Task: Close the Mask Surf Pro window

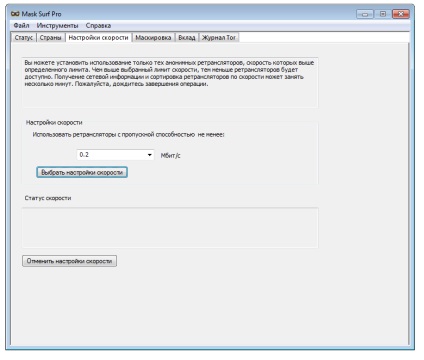Action: click(x=401, y=14)
